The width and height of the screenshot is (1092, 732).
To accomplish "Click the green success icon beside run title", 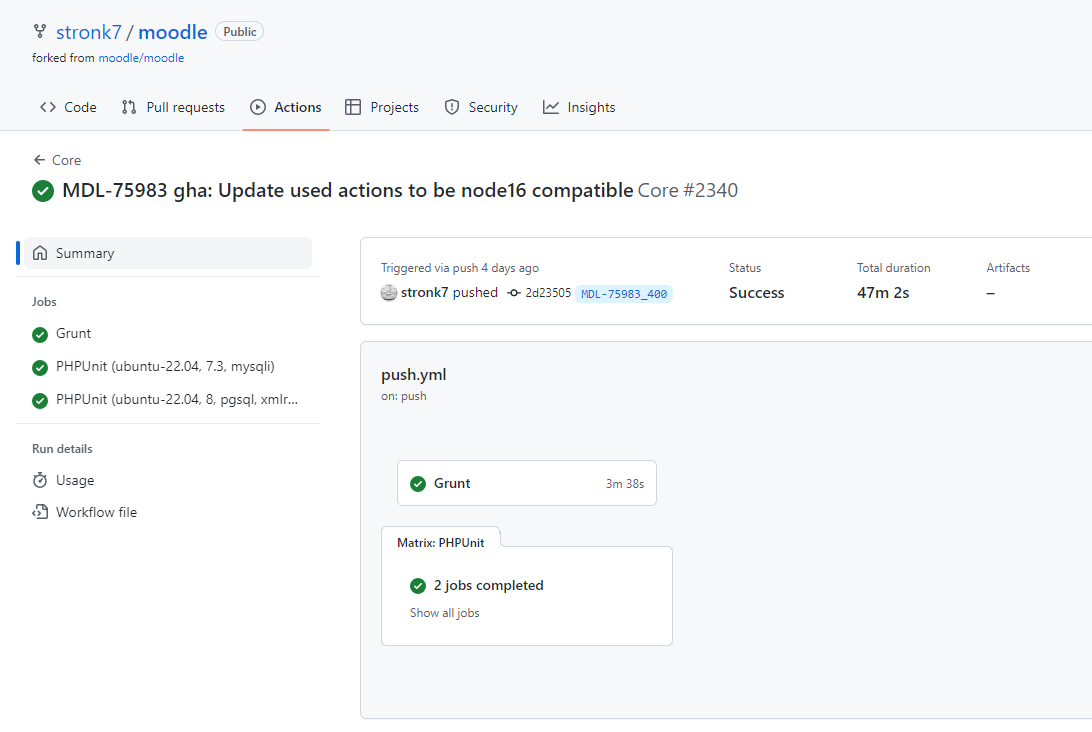I will coord(43,191).
